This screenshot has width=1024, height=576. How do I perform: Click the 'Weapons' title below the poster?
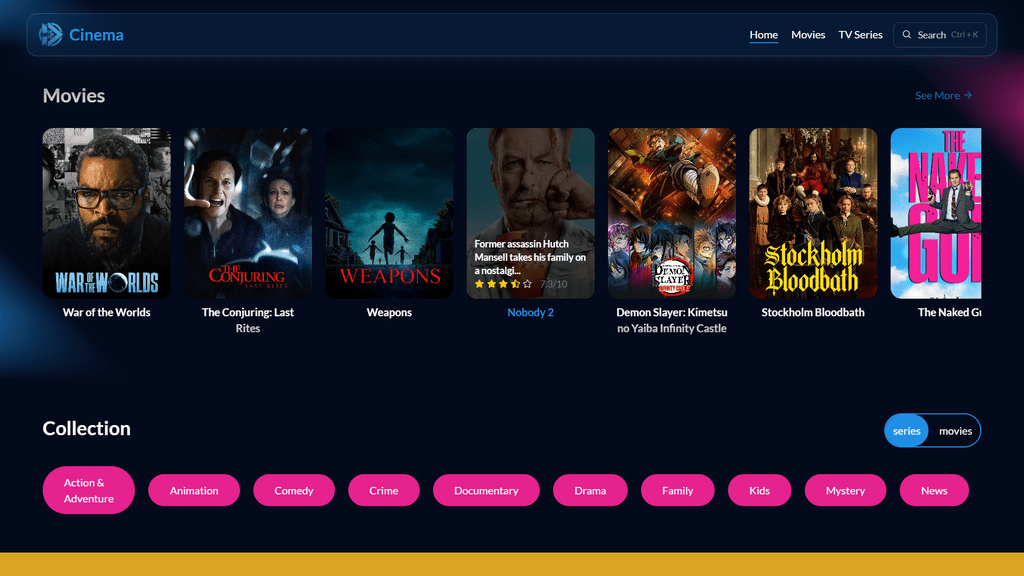click(389, 312)
